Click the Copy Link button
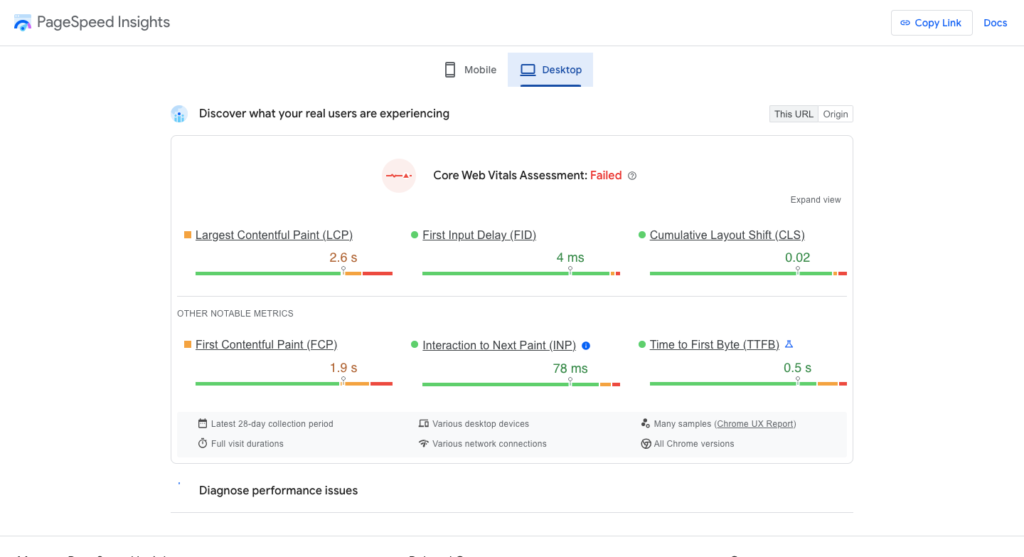 point(931,23)
